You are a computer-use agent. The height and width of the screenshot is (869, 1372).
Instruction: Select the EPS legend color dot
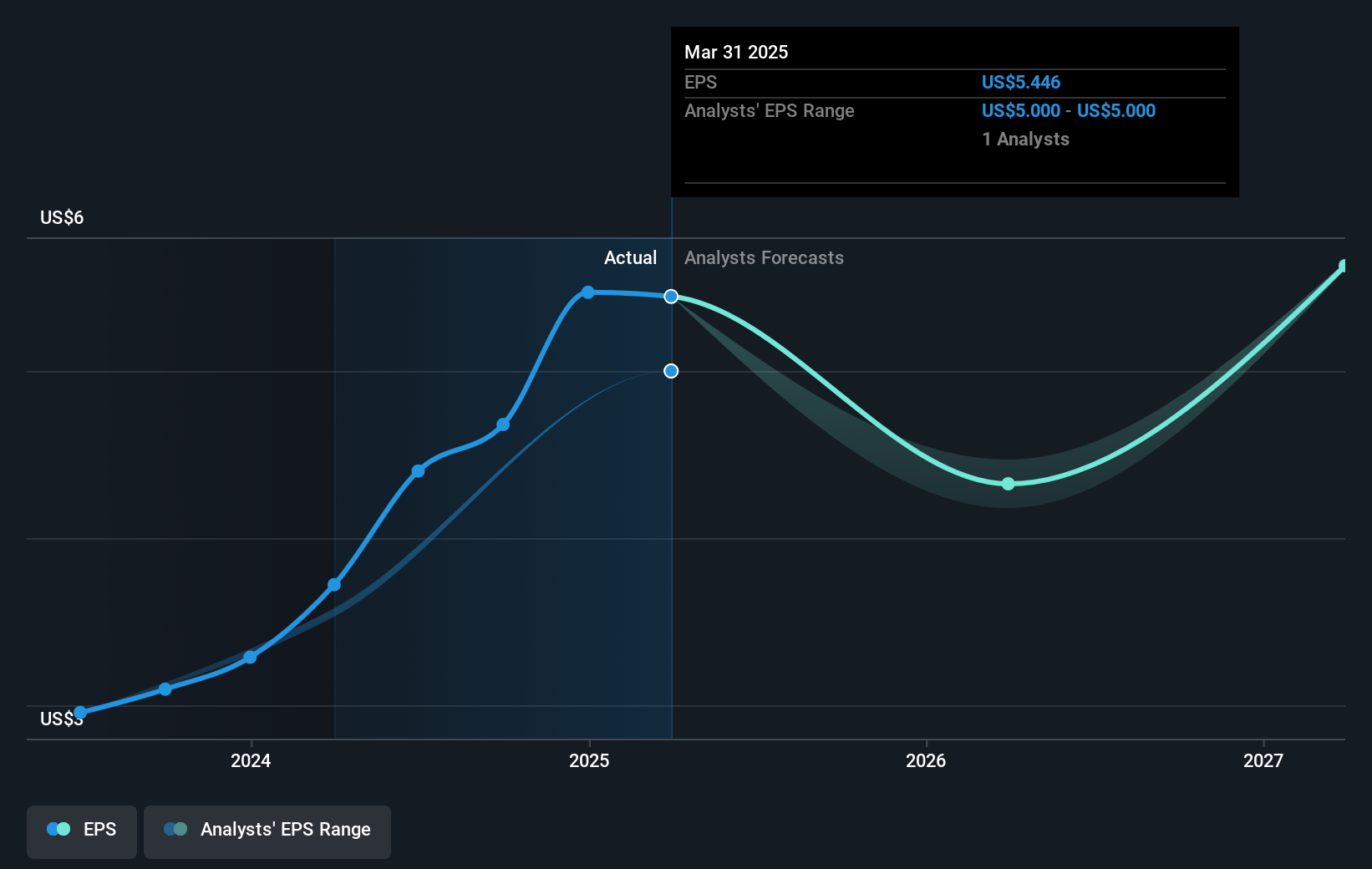click(x=57, y=829)
